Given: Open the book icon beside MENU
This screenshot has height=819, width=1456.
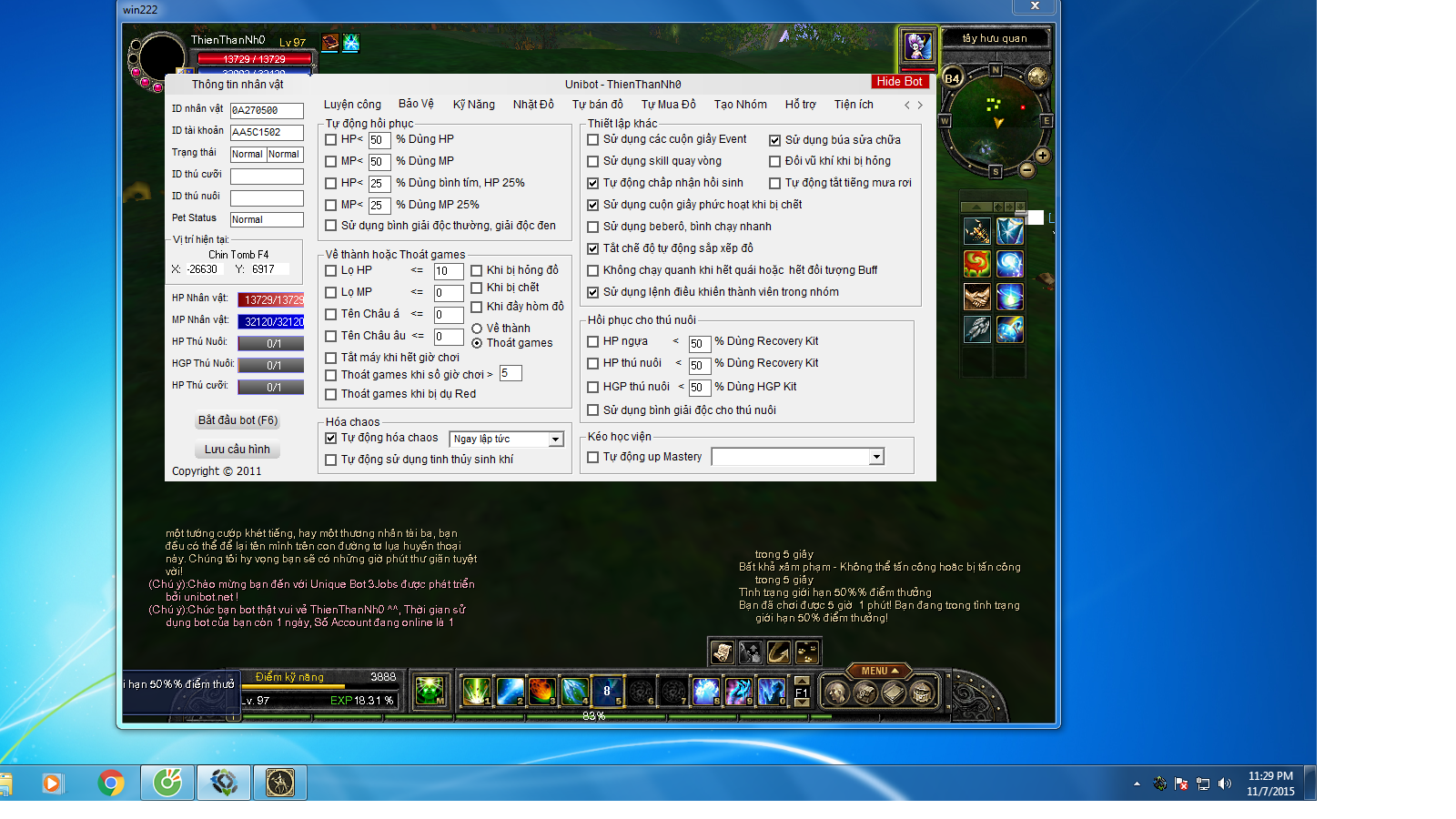Looking at the screenshot, I should click(x=894, y=693).
